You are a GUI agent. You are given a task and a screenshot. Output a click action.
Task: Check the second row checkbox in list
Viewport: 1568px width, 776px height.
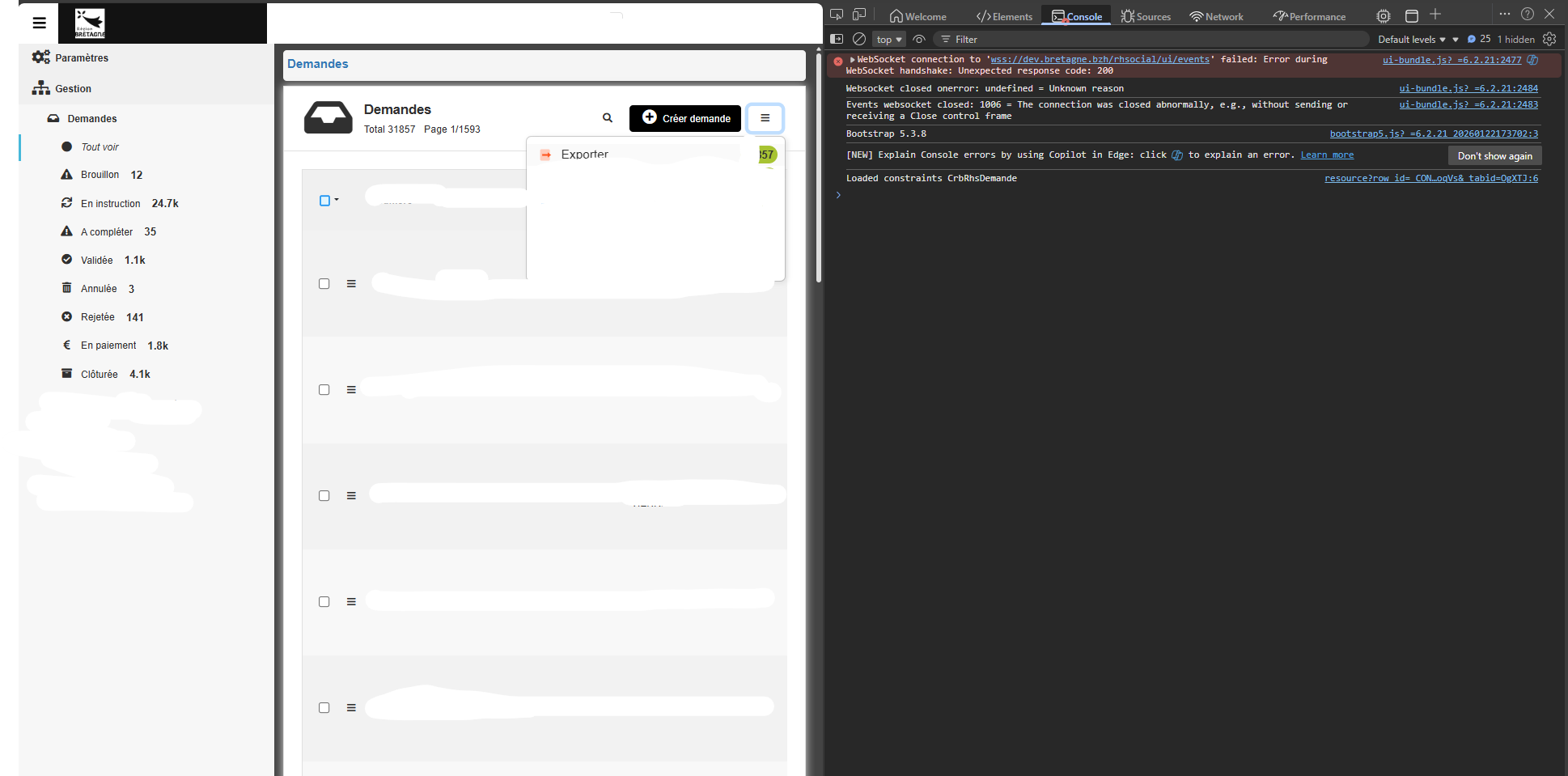(324, 390)
